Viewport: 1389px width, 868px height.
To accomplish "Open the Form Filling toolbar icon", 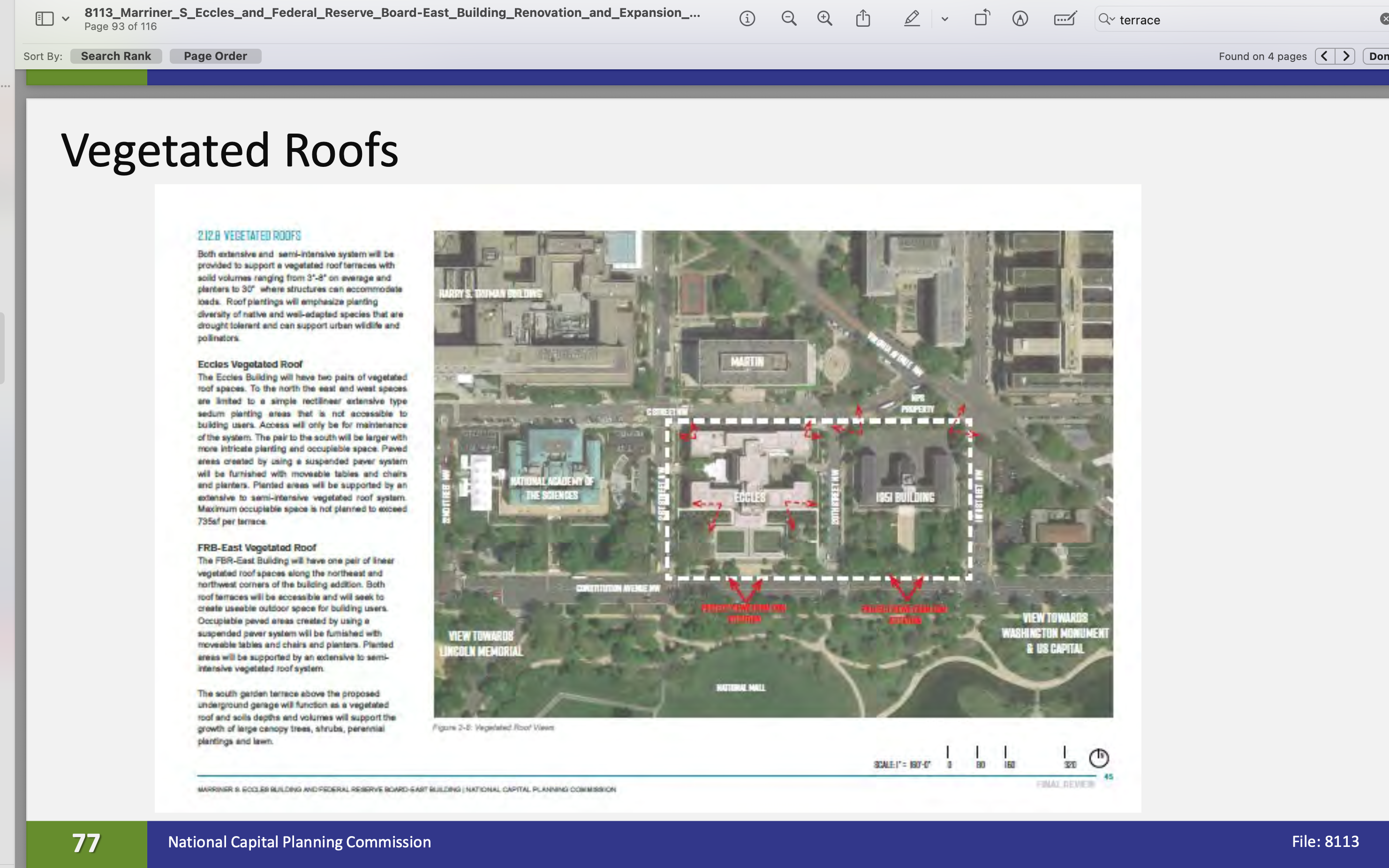I will point(1064,19).
